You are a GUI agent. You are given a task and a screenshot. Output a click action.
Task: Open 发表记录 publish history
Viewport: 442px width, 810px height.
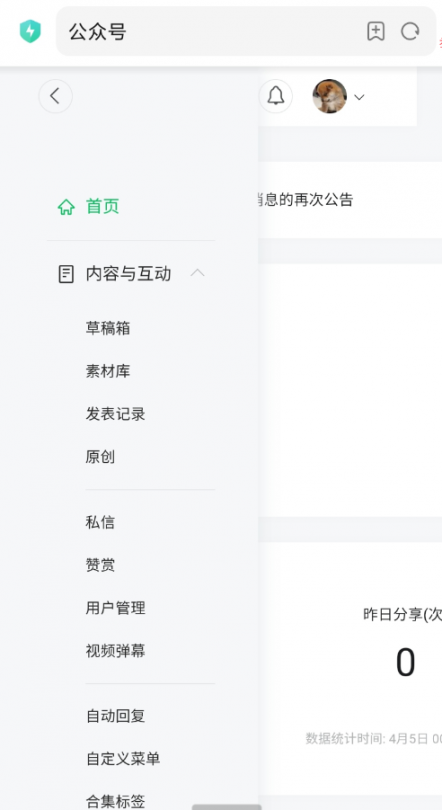(x=115, y=414)
